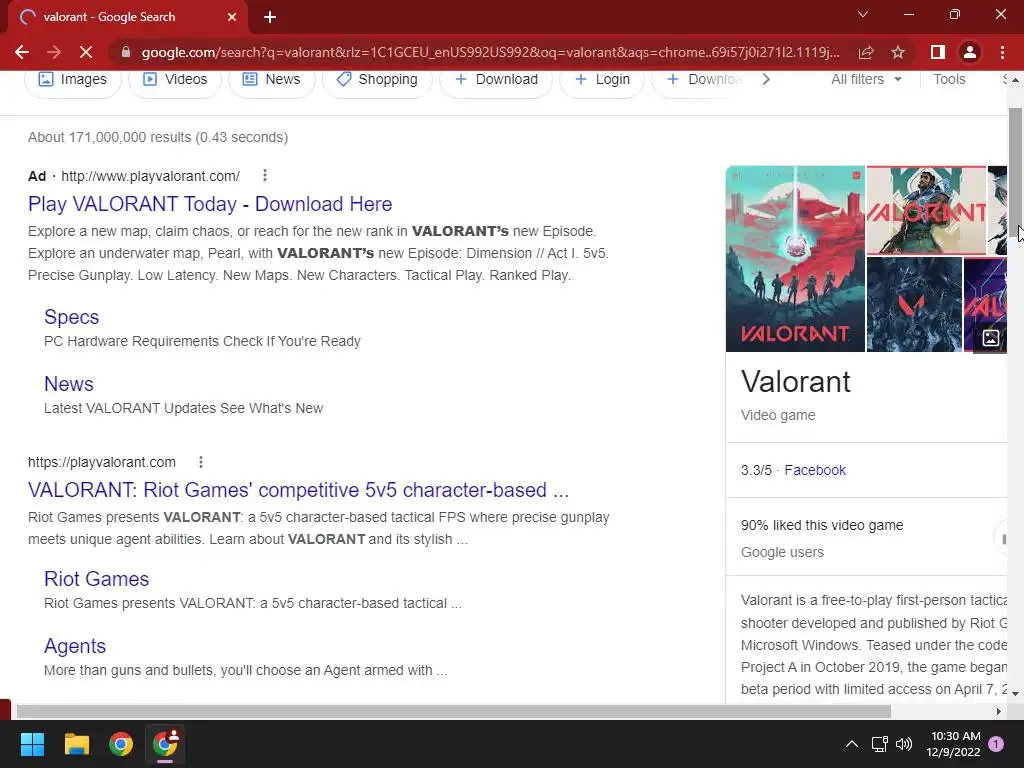Image resolution: width=1024 pixels, height=768 pixels.
Task: Click the scroll down arrow of vertical scrollbar
Action: [1015, 693]
